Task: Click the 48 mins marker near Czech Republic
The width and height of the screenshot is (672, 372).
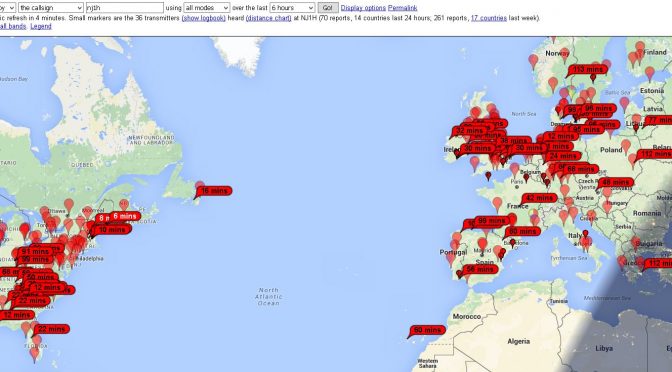Action: tap(615, 183)
